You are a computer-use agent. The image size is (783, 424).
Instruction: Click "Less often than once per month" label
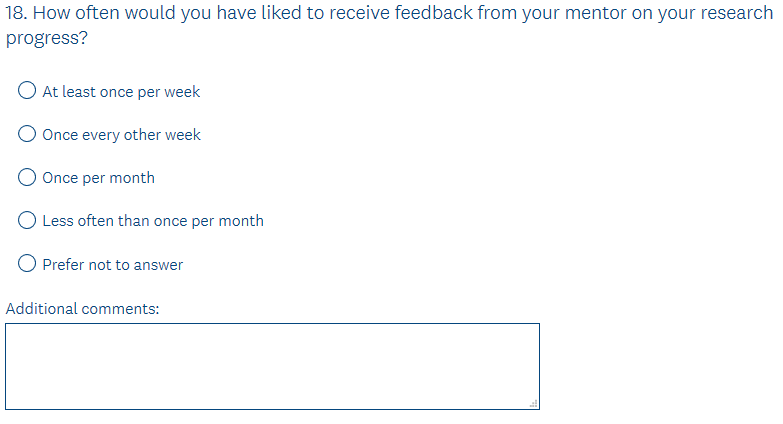point(153,221)
